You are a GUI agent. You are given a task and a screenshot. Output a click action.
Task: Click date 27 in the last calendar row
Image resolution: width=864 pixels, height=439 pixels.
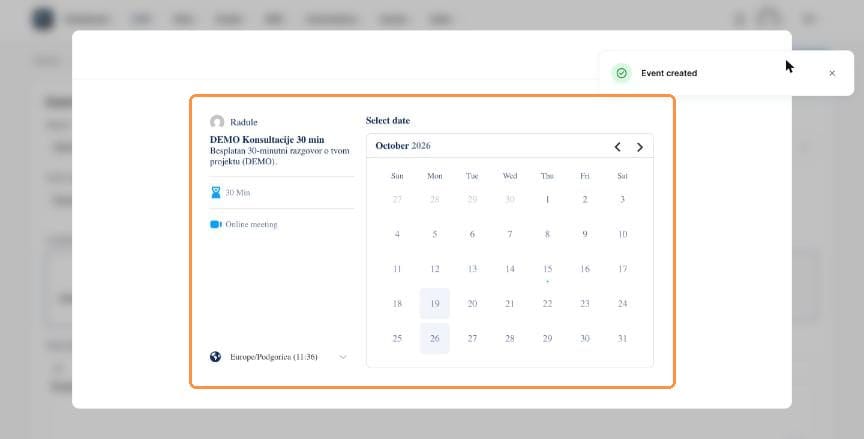point(472,338)
